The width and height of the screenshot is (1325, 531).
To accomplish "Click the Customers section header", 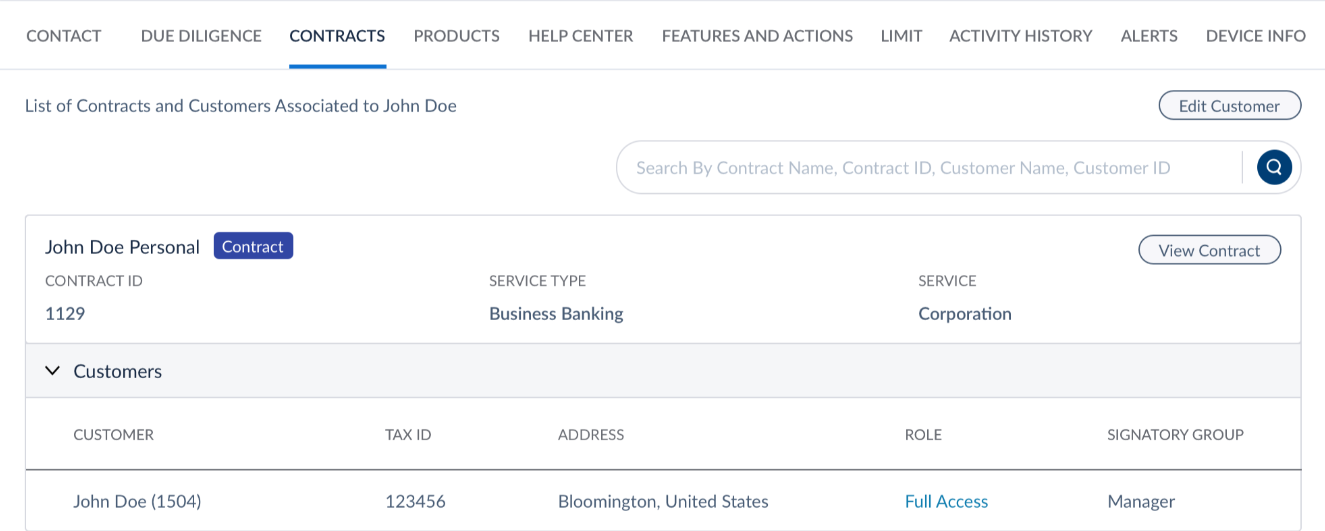I will click(117, 371).
